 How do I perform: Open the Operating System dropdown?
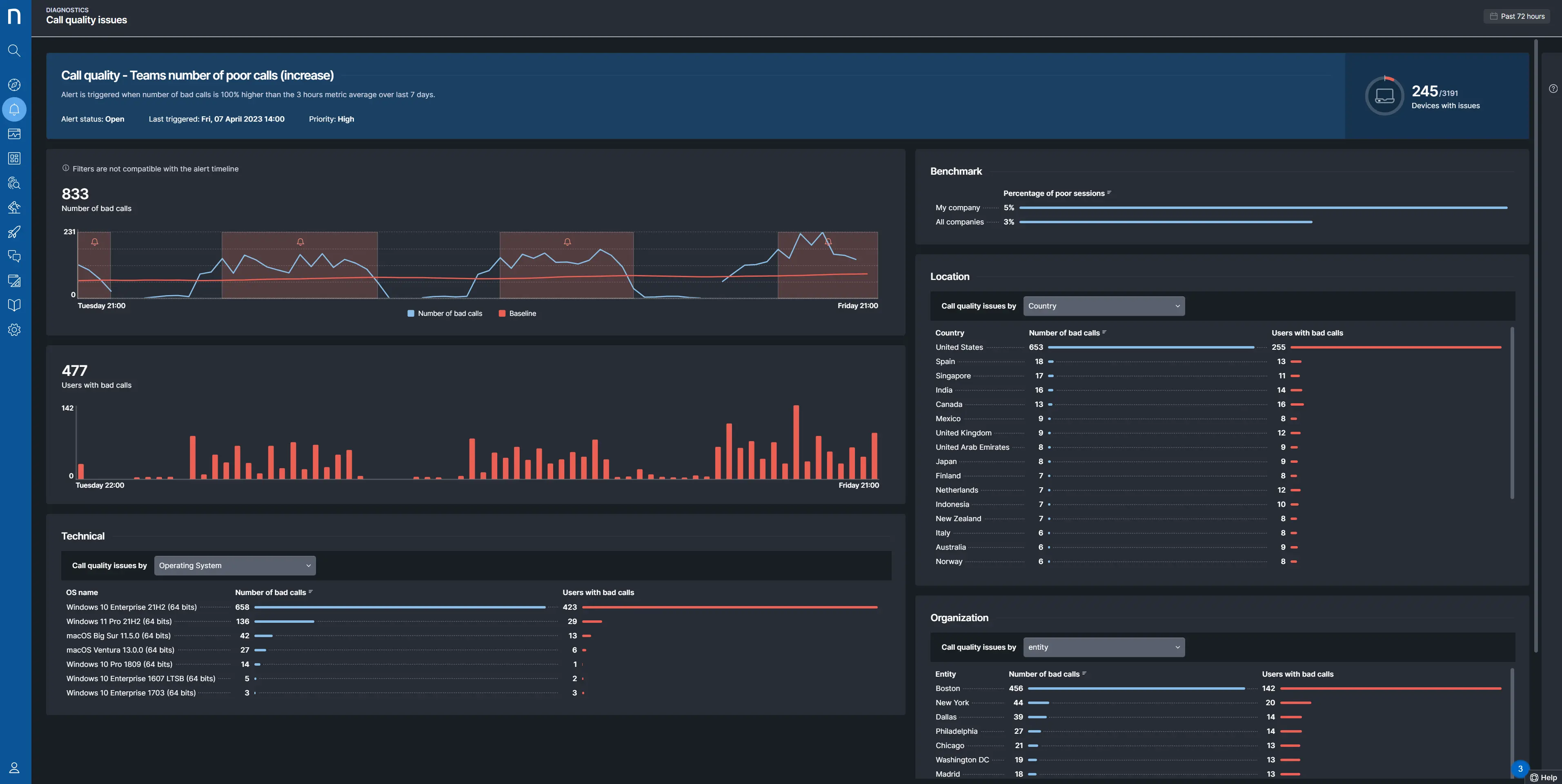[235, 566]
